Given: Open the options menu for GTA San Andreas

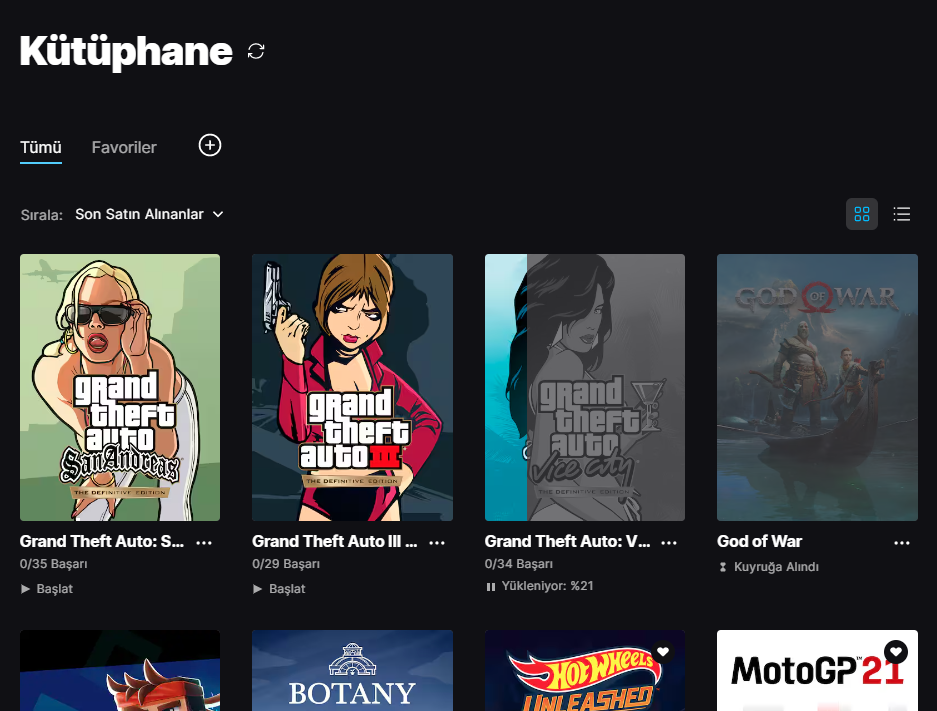Looking at the screenshot, I should 204,543.
